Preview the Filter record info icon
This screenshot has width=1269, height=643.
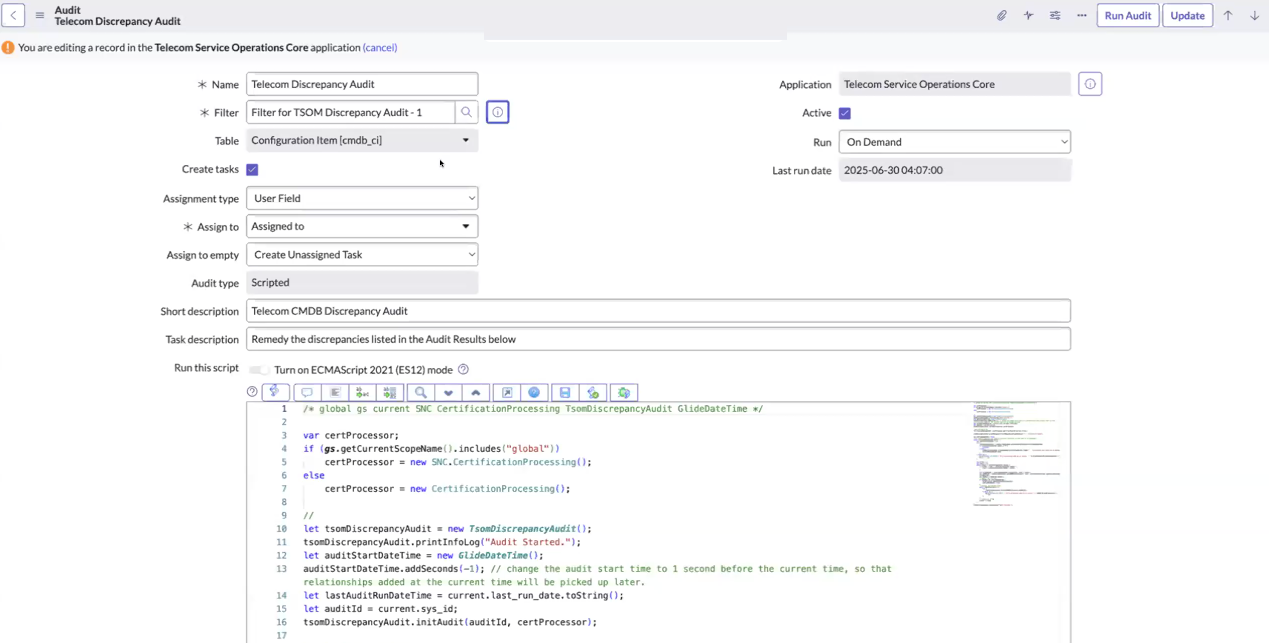click(x=498, y=112)
